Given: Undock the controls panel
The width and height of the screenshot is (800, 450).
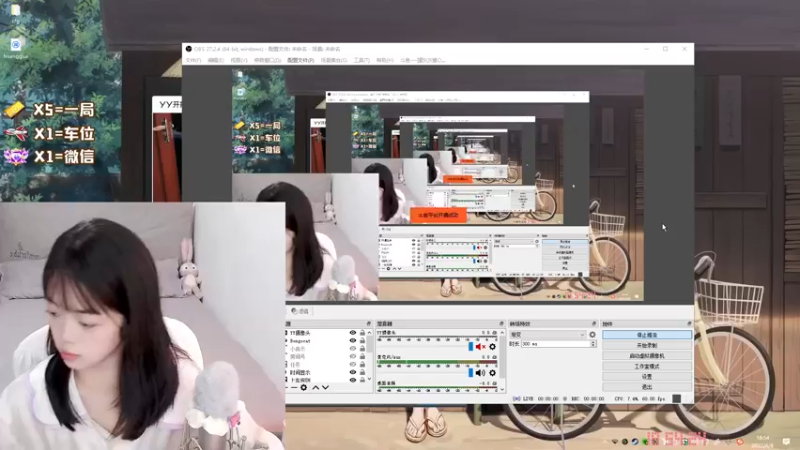Looking at the screenshot, I should click(689, 323).
